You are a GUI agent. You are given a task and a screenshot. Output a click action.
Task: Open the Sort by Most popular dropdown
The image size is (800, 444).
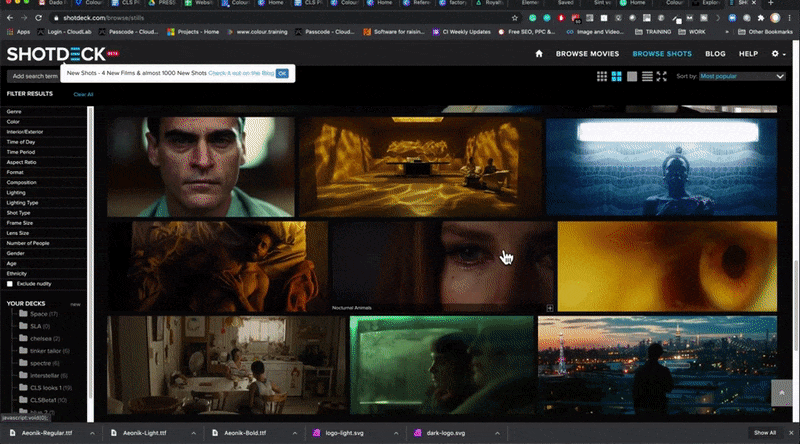(742, 76)
